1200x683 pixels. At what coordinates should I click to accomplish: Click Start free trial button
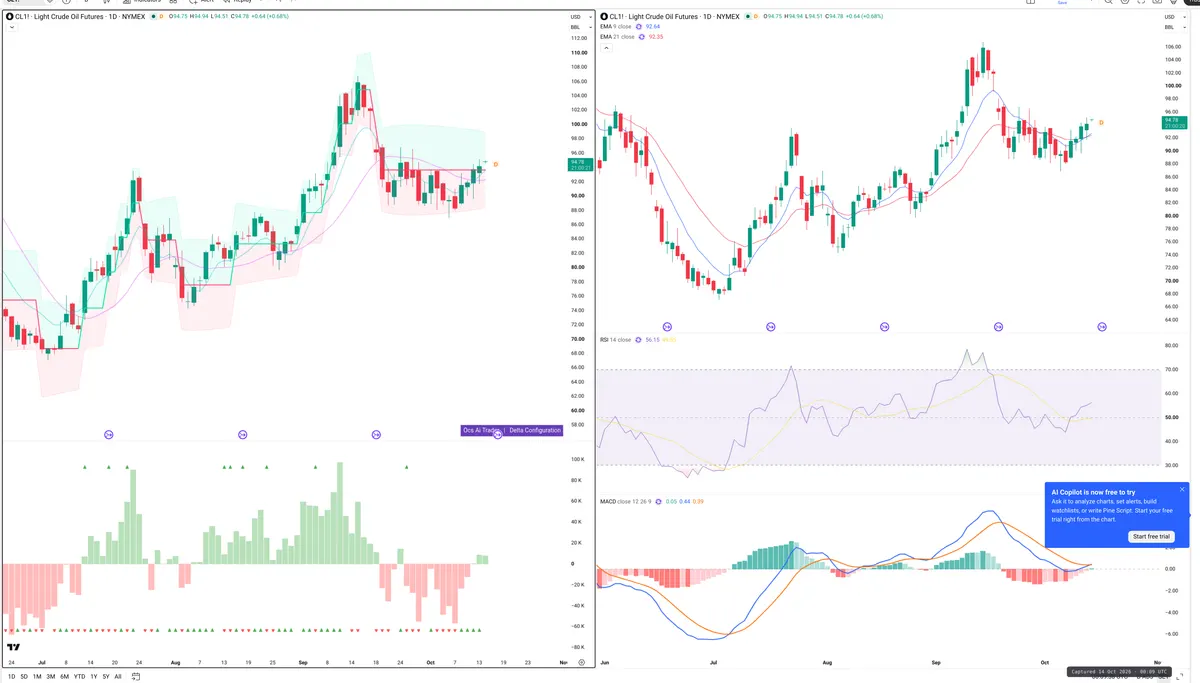tap(1151, 537)
